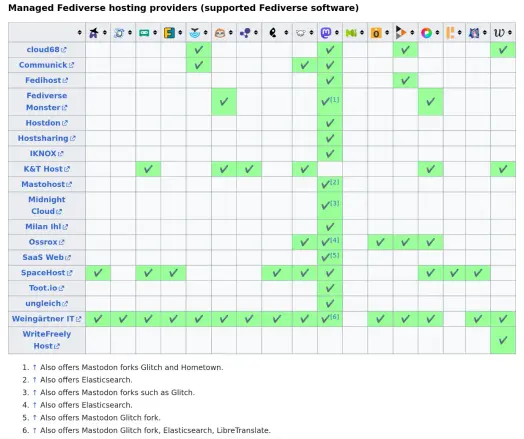
Task: Sort by the Mastodon column arrows
Action: 337,32
